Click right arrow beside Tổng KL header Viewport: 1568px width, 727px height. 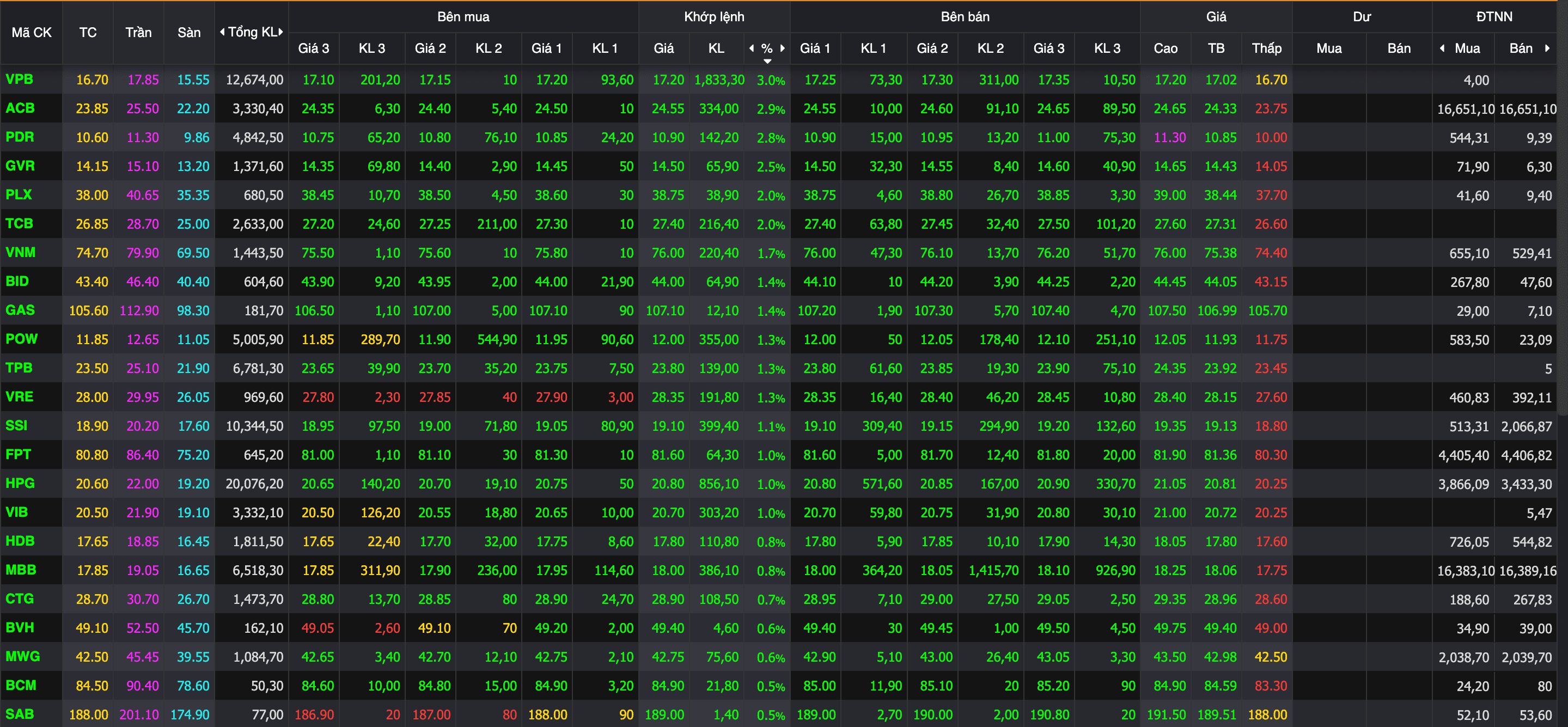click(280, 32)
